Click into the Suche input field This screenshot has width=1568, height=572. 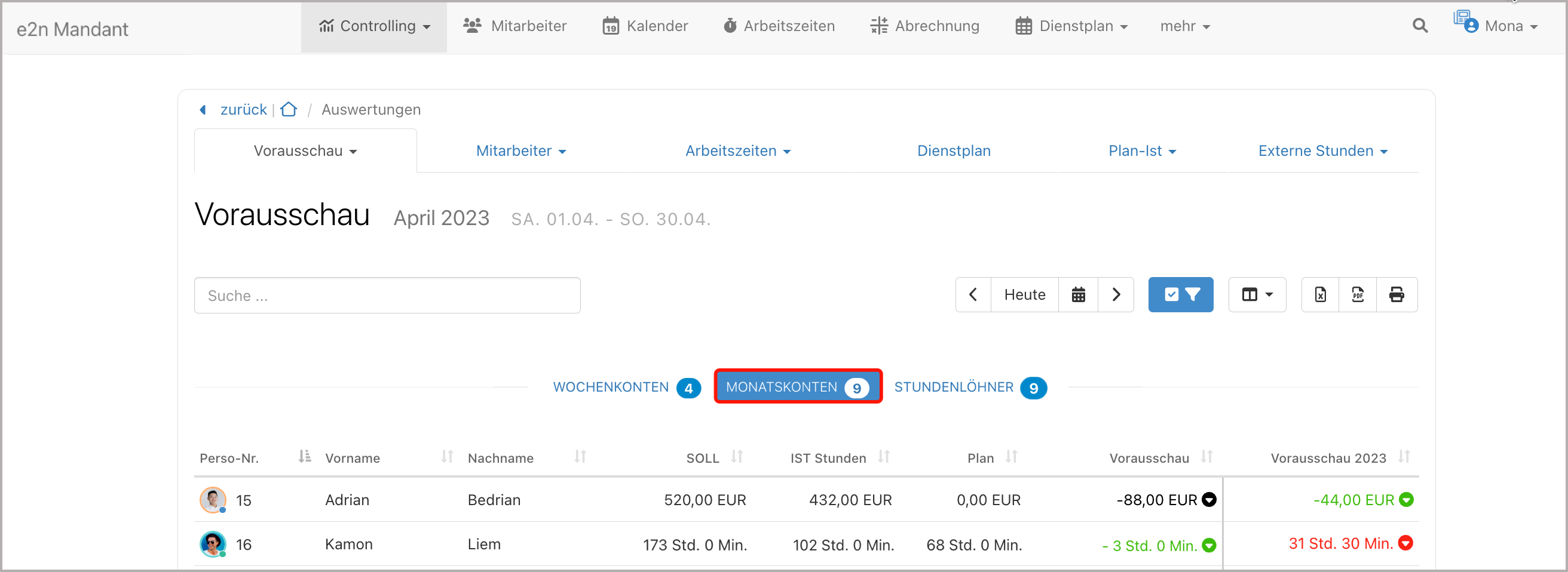tap(387, 295)
